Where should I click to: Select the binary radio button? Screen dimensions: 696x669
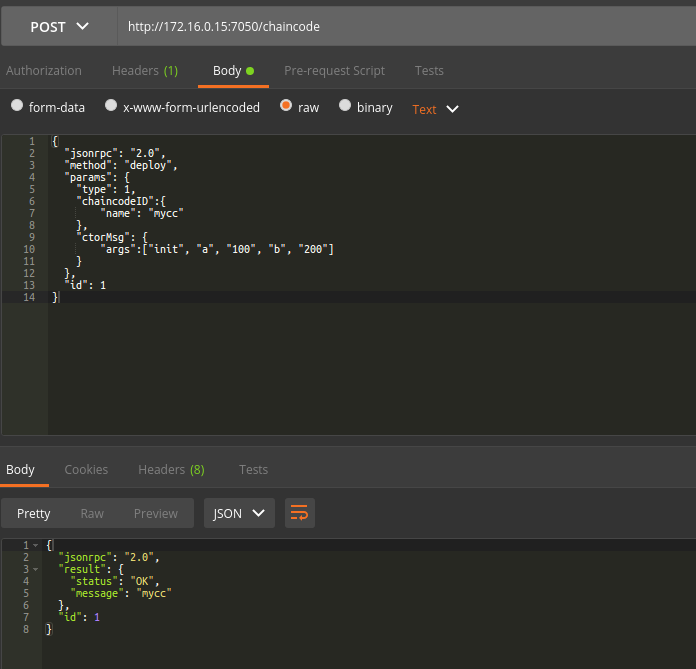[x=345, y=105]
